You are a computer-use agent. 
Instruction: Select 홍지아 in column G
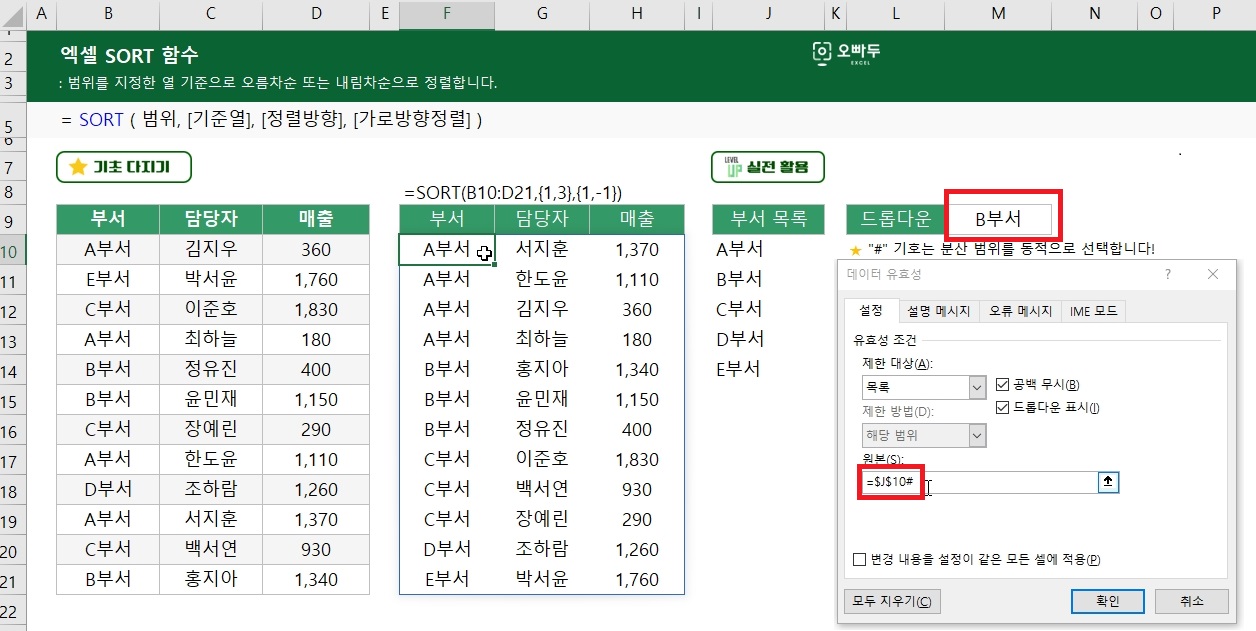pos(542,369)
